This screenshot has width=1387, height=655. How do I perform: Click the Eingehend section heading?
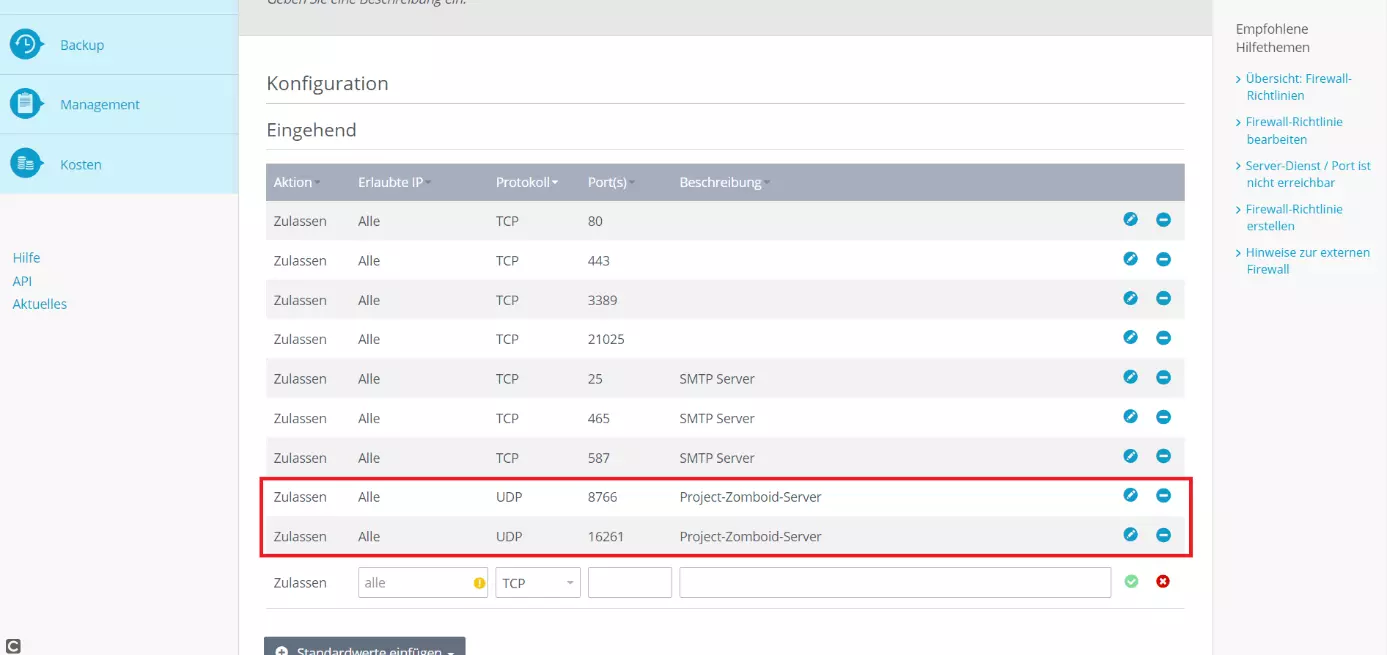[x=311, y=130]
